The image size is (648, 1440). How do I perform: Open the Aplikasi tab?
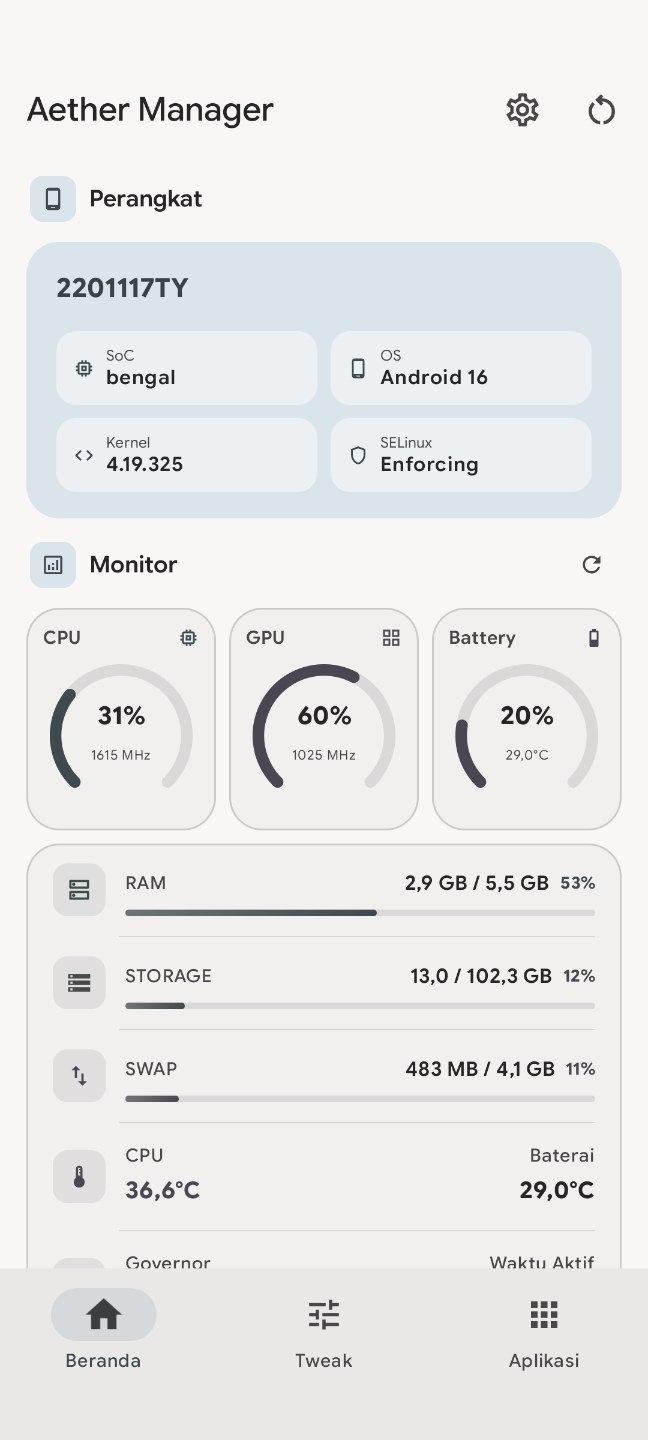point(543,1330)
